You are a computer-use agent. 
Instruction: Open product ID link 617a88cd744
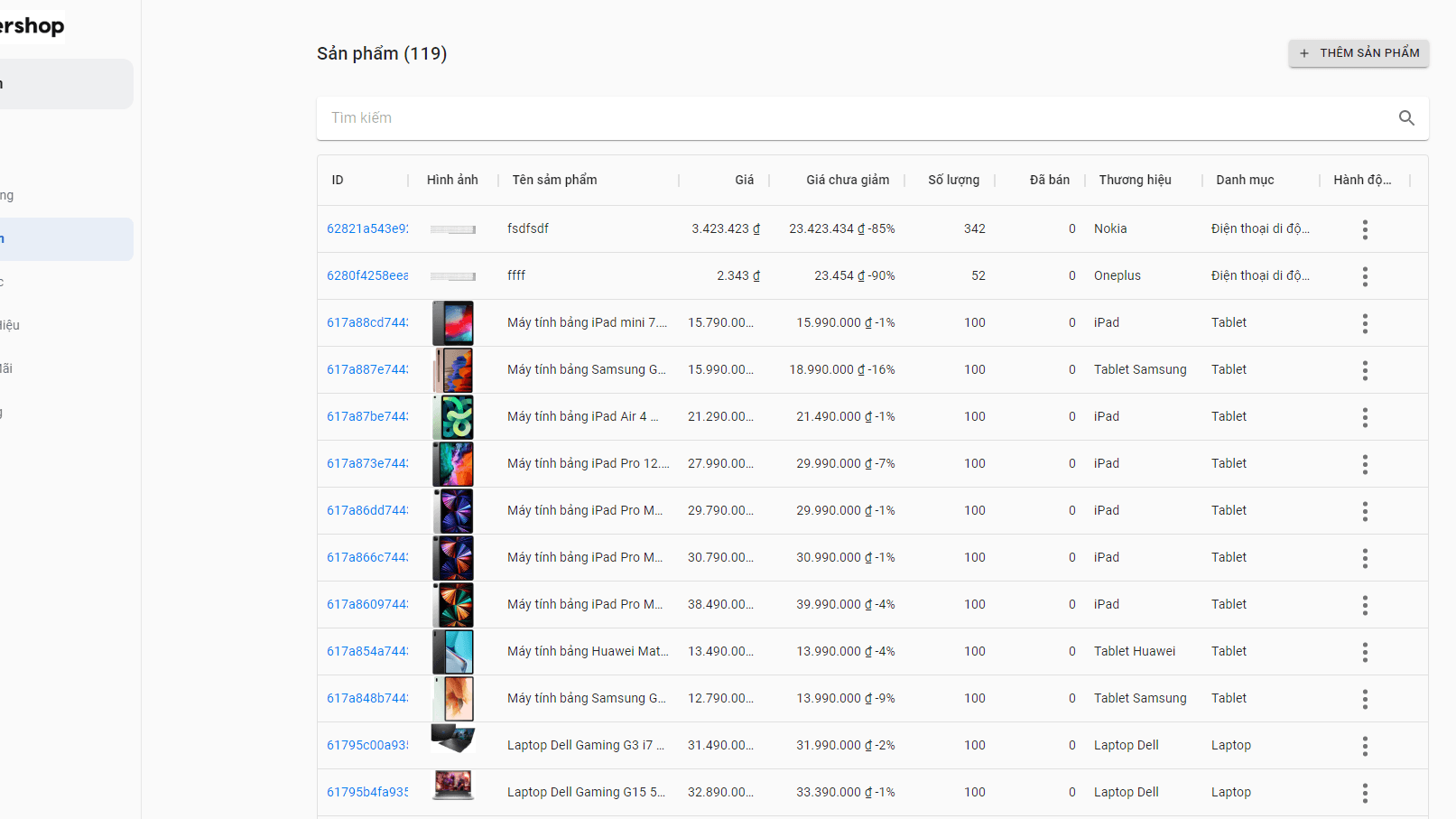[x=366, y=323]
